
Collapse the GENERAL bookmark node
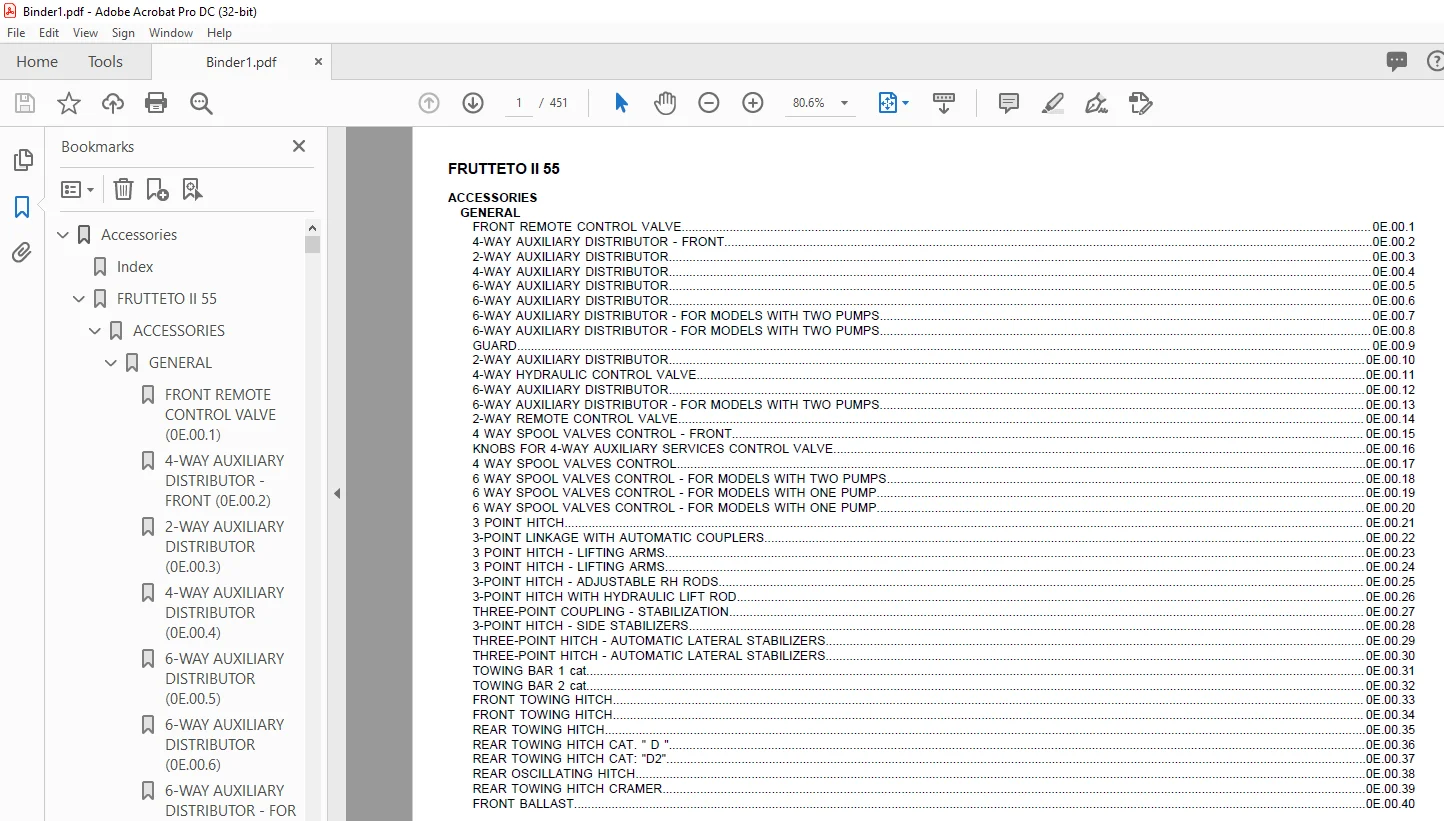(x=112, y=363)
